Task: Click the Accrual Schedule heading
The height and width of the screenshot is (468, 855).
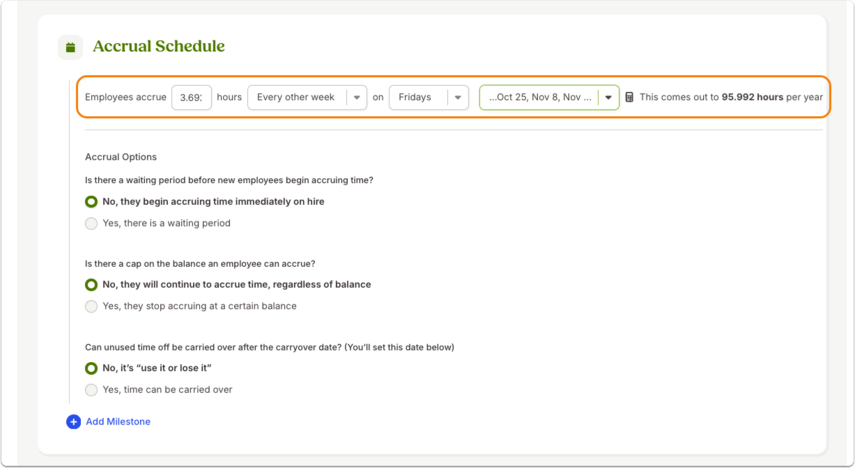Action: [x=159, y=46]
